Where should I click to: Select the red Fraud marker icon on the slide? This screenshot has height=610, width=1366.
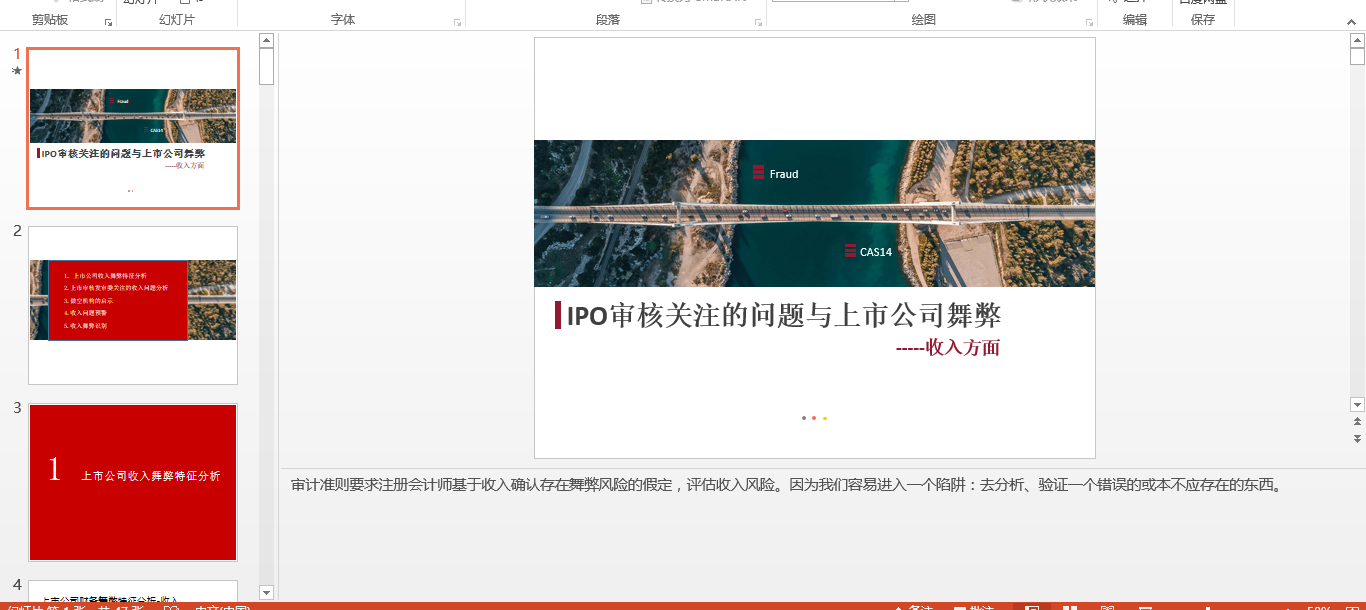point(758,173)
